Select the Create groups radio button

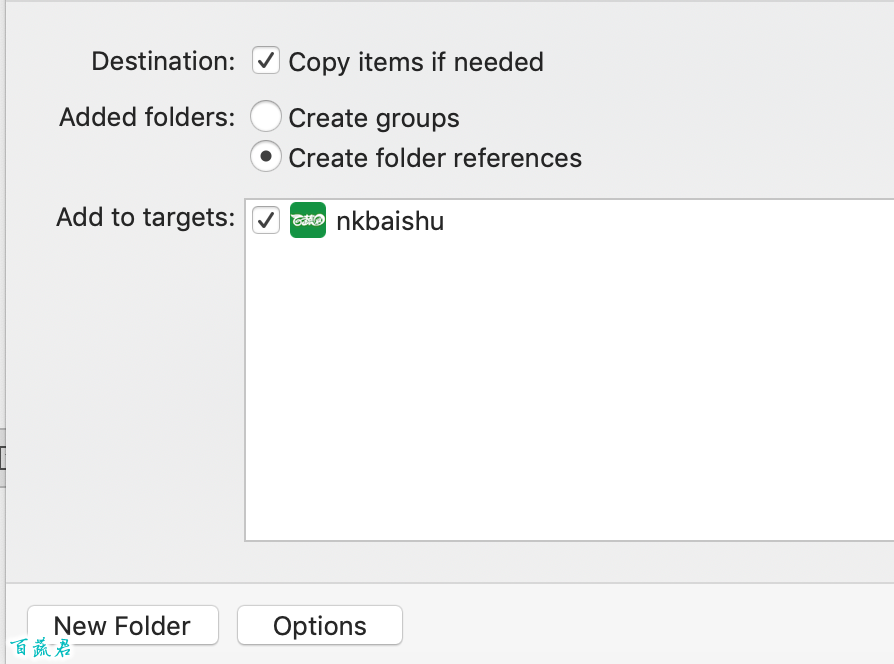point(266,116)
